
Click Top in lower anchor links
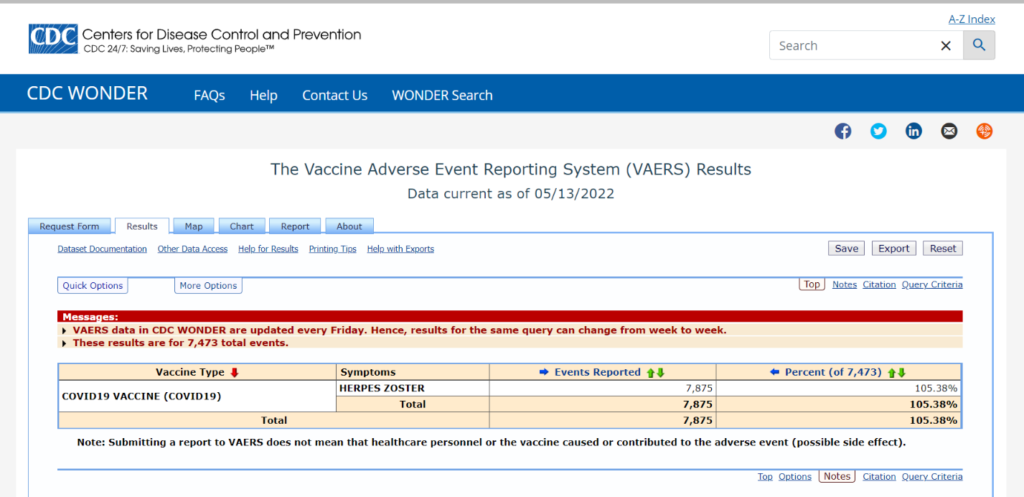[765, 477]
